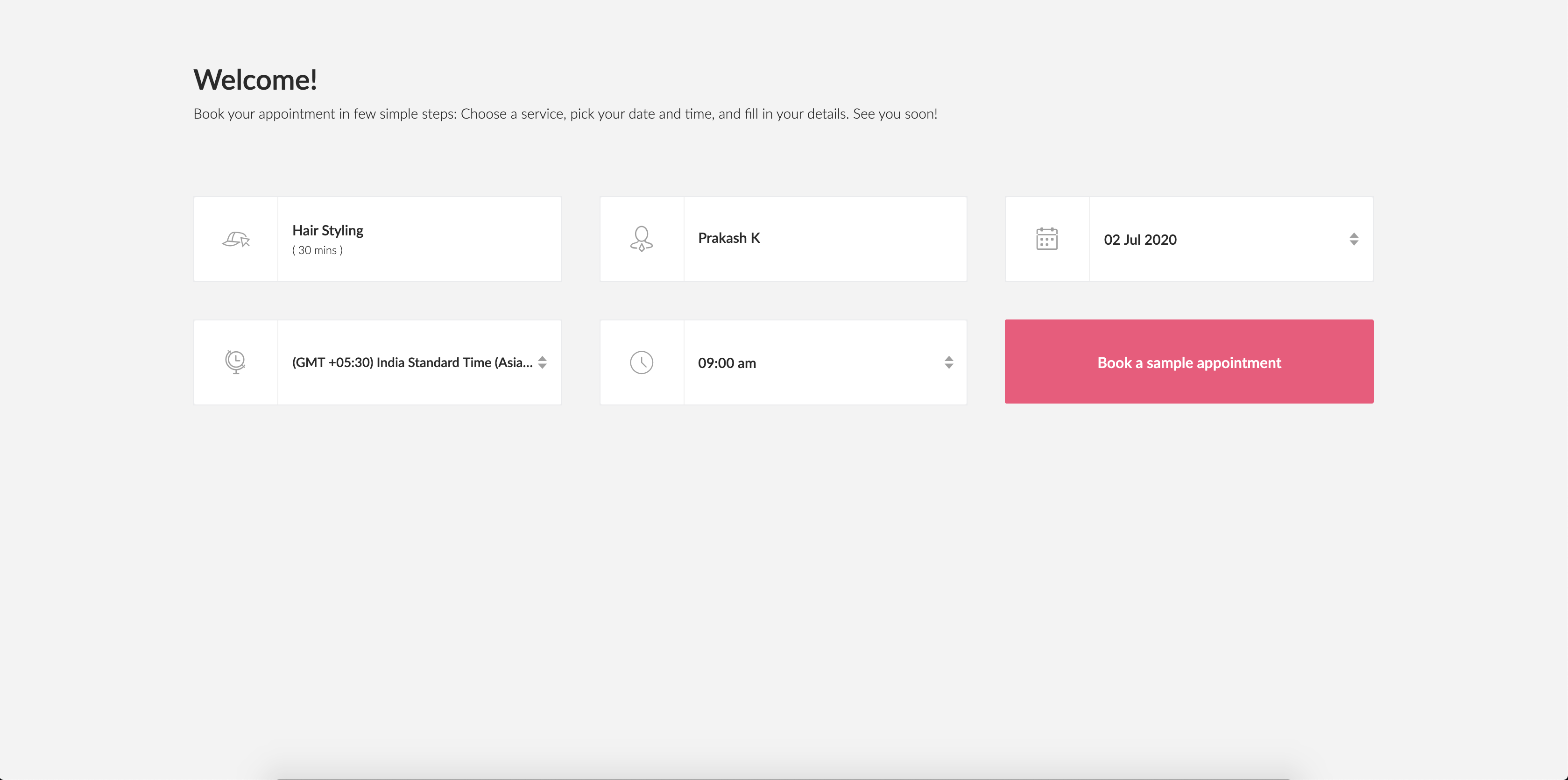Click Book a sample appointment button
Screen dimensions: 1568x780
pyautogui.click(x=1188, y=362)
